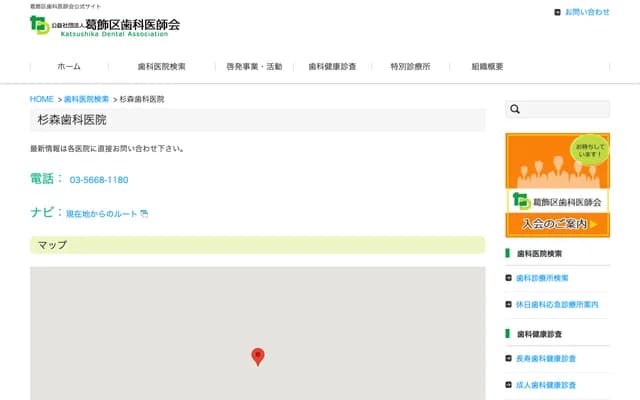Open 現在地からのルート navigation link

tap(101, 214)
